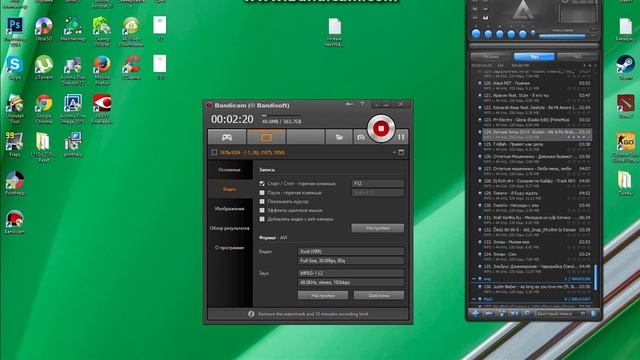Click the MPEG-1 L2 audio codec field
The height and width of the screenshot is (360, 640).
tap(351, 273)
